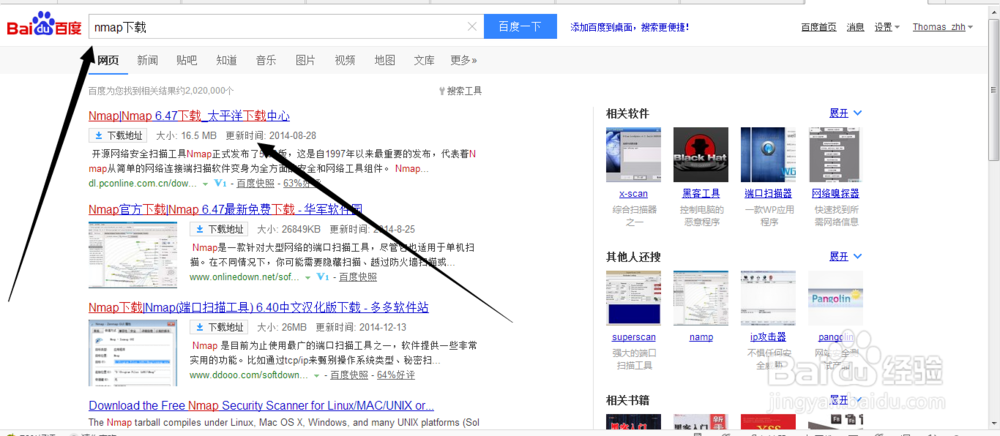Expand the 相关软件 section with 展开
1000x436 pixels.
pos(845,113)
